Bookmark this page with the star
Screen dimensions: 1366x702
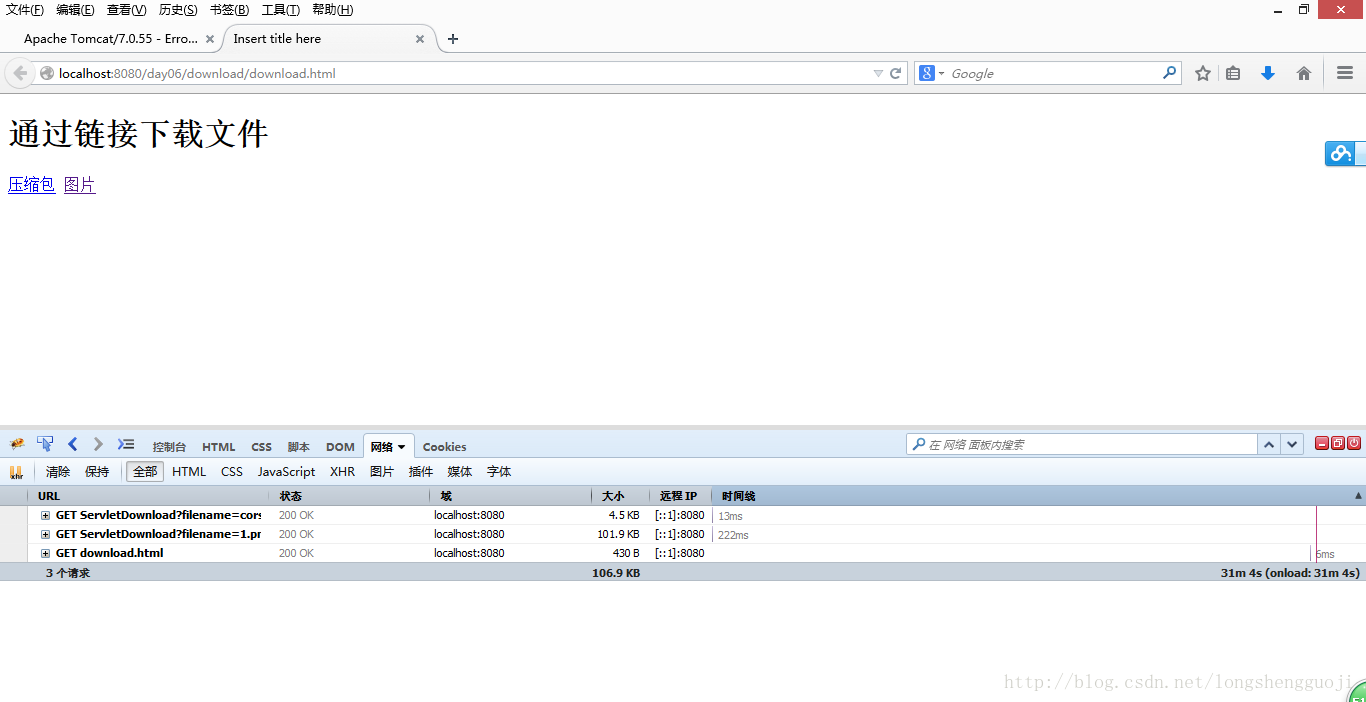pos(1203,73)
